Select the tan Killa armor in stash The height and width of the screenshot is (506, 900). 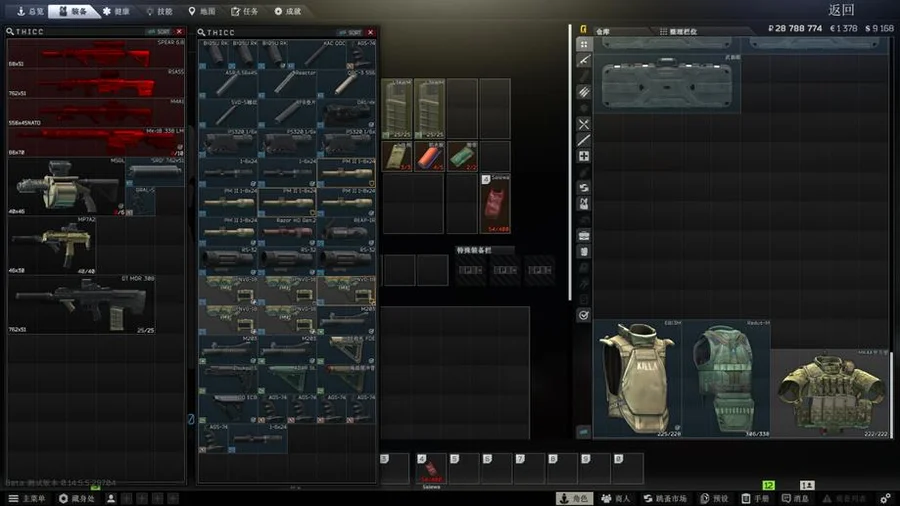pyautogui.click(x=638, y=379)
